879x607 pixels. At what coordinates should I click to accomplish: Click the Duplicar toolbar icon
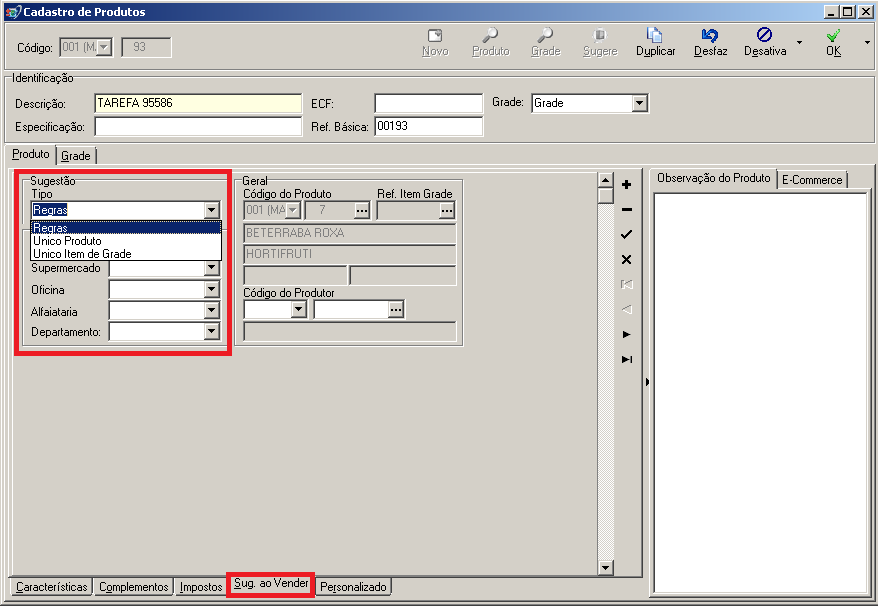click(655, 35)
